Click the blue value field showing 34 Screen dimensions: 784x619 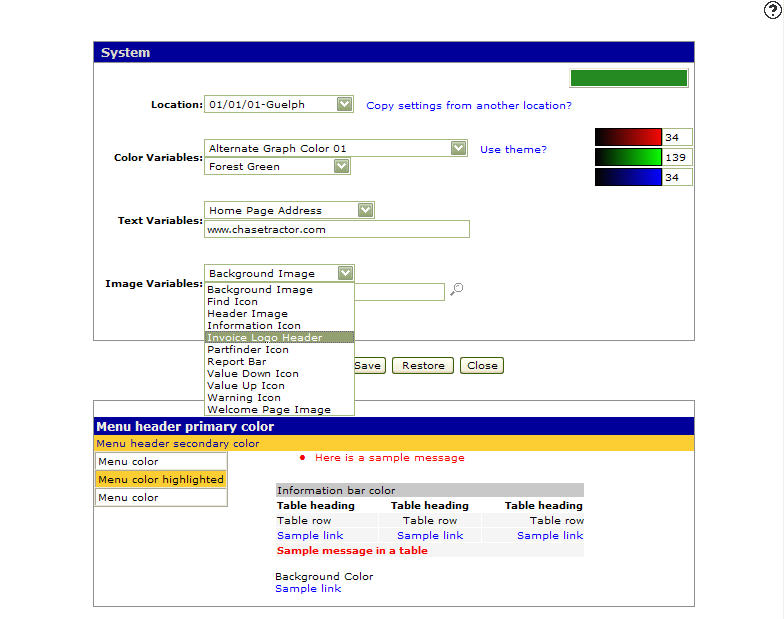pyautogui.click(x=677, y=177)
